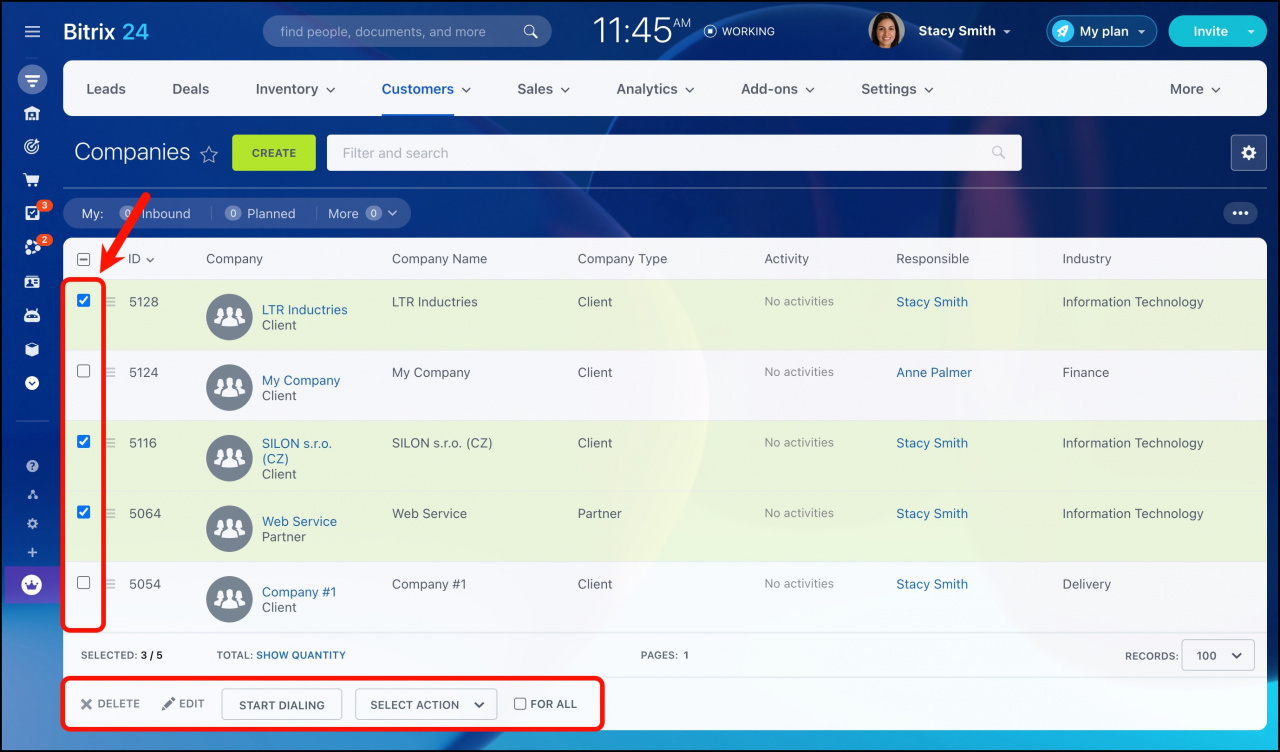Click LTR Inductries company avatar
The width and height of the screenshot is (1280, 752).
[x=229, y=317]
